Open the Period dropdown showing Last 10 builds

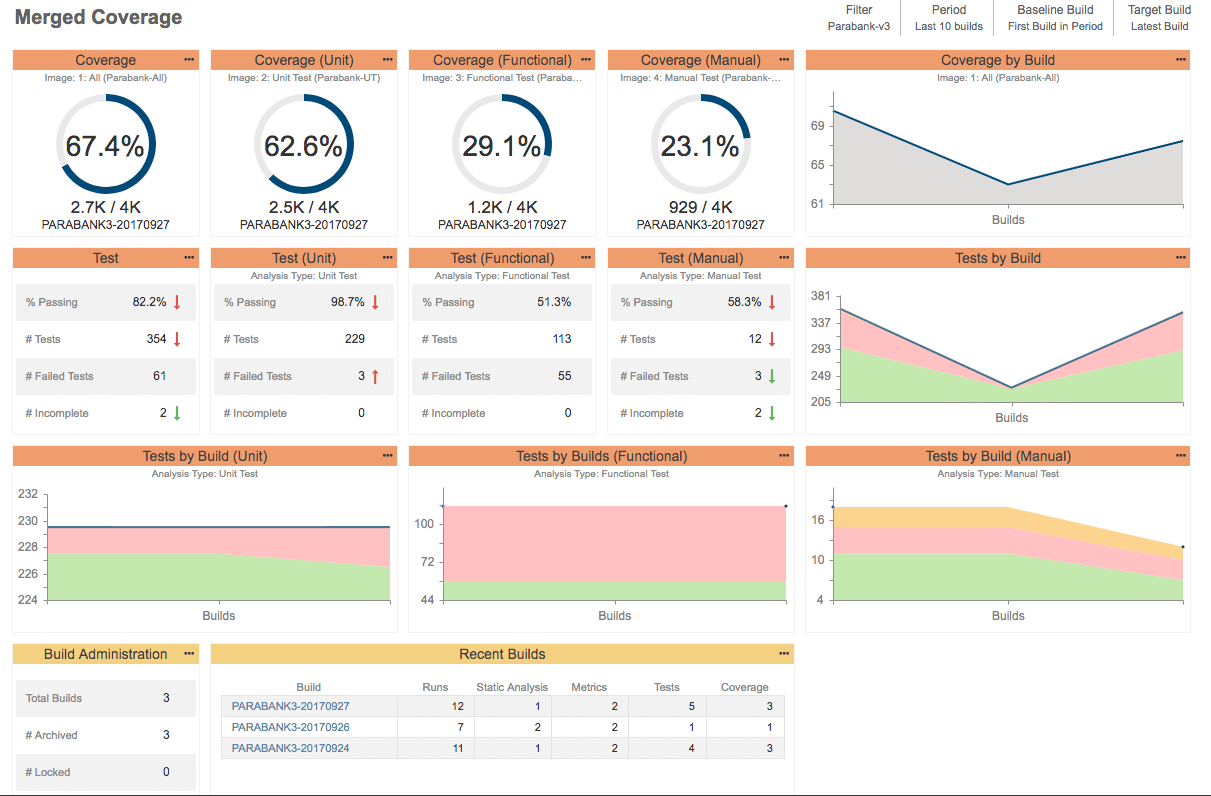point(948,18)
